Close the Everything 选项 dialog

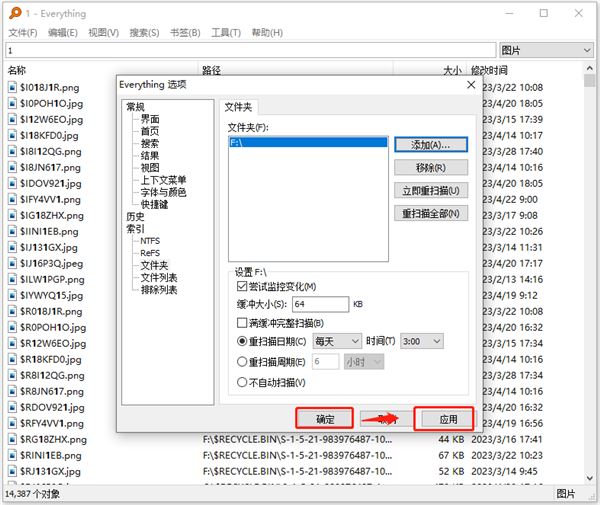471,85
